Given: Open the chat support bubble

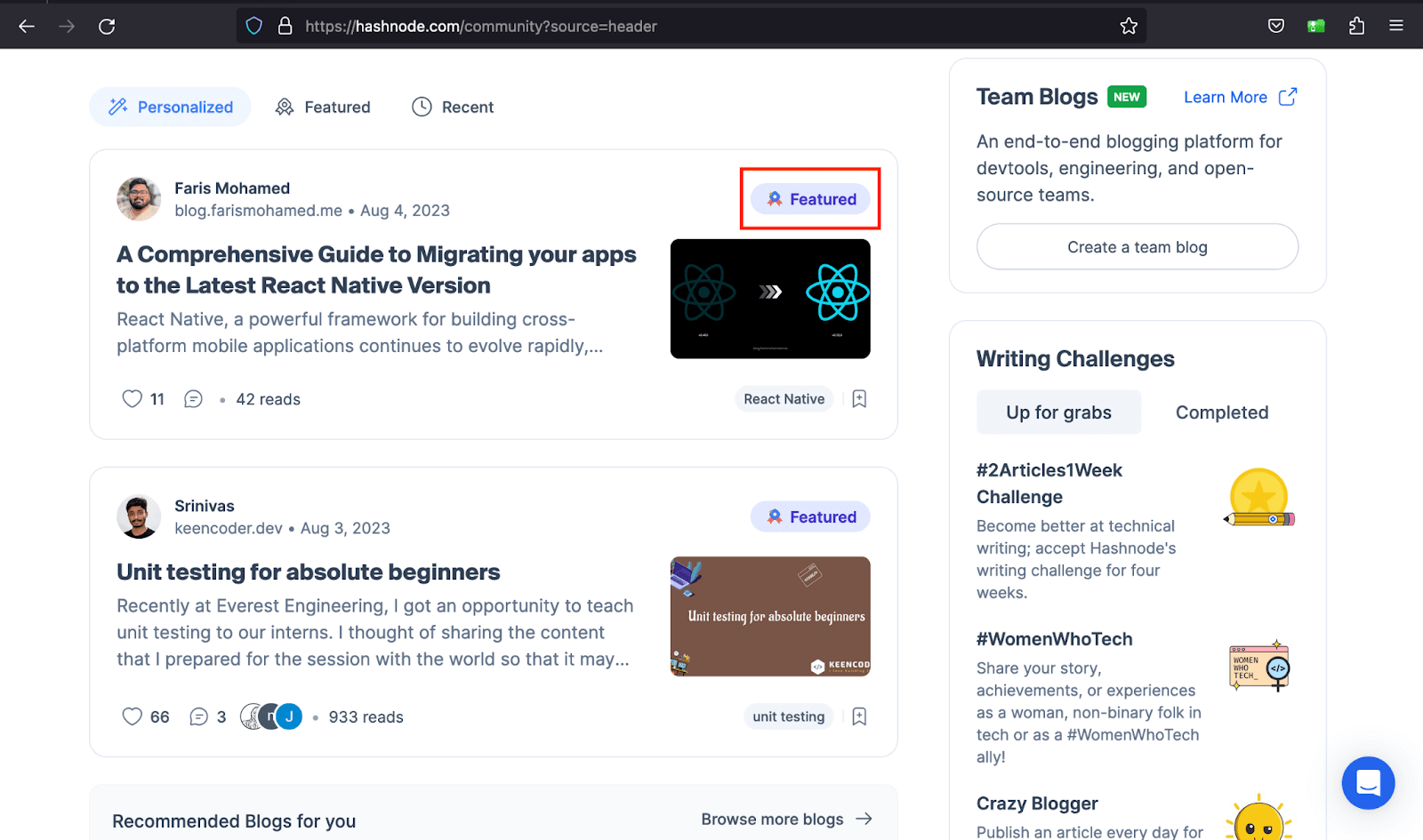Looking at the screenshot, I should point(1368,782).
